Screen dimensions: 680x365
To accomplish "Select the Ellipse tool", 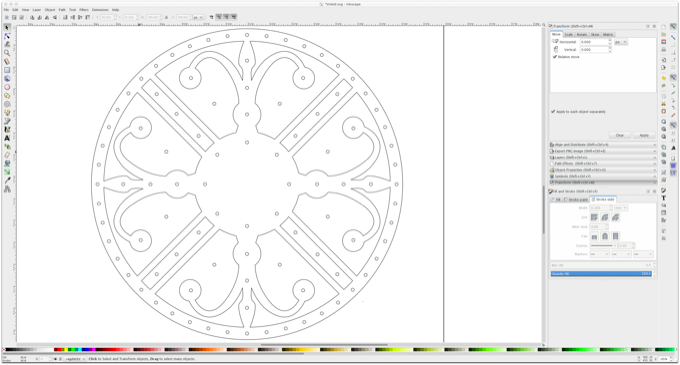I will 7,87.
